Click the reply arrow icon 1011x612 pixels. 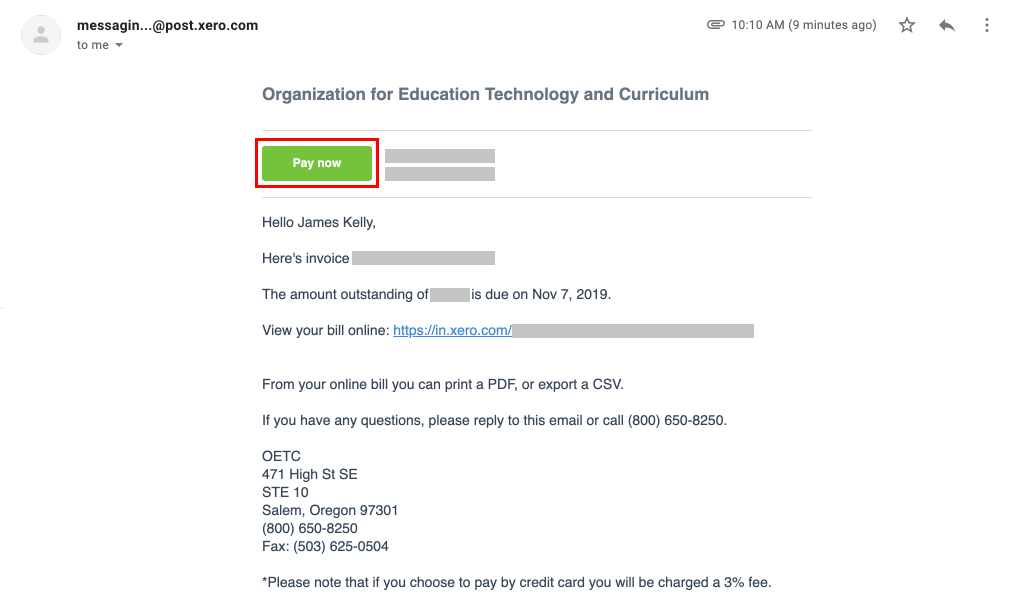pos(947,25)
